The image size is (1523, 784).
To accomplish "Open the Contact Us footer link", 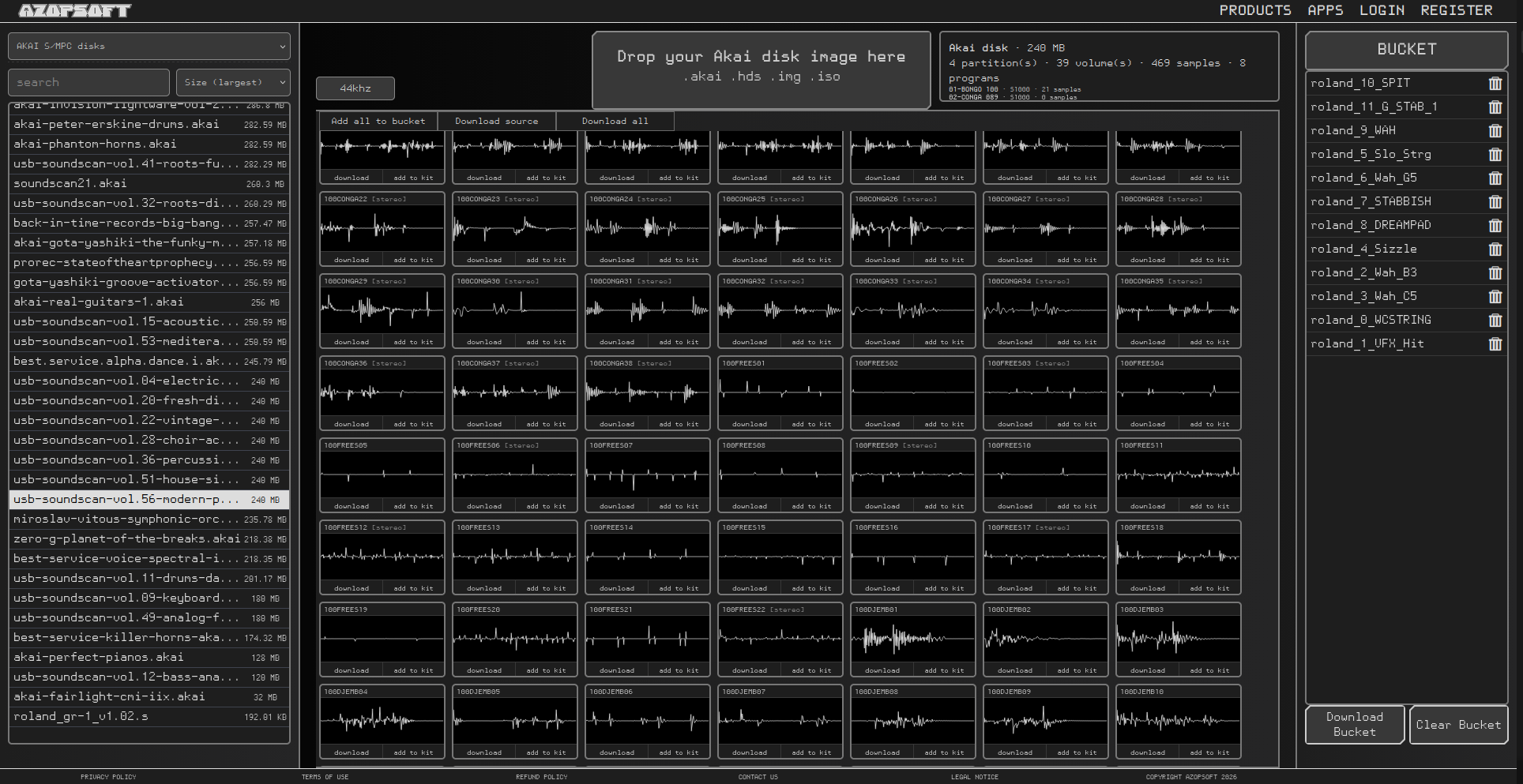I will pyautogui.click(x=758, y=777).
